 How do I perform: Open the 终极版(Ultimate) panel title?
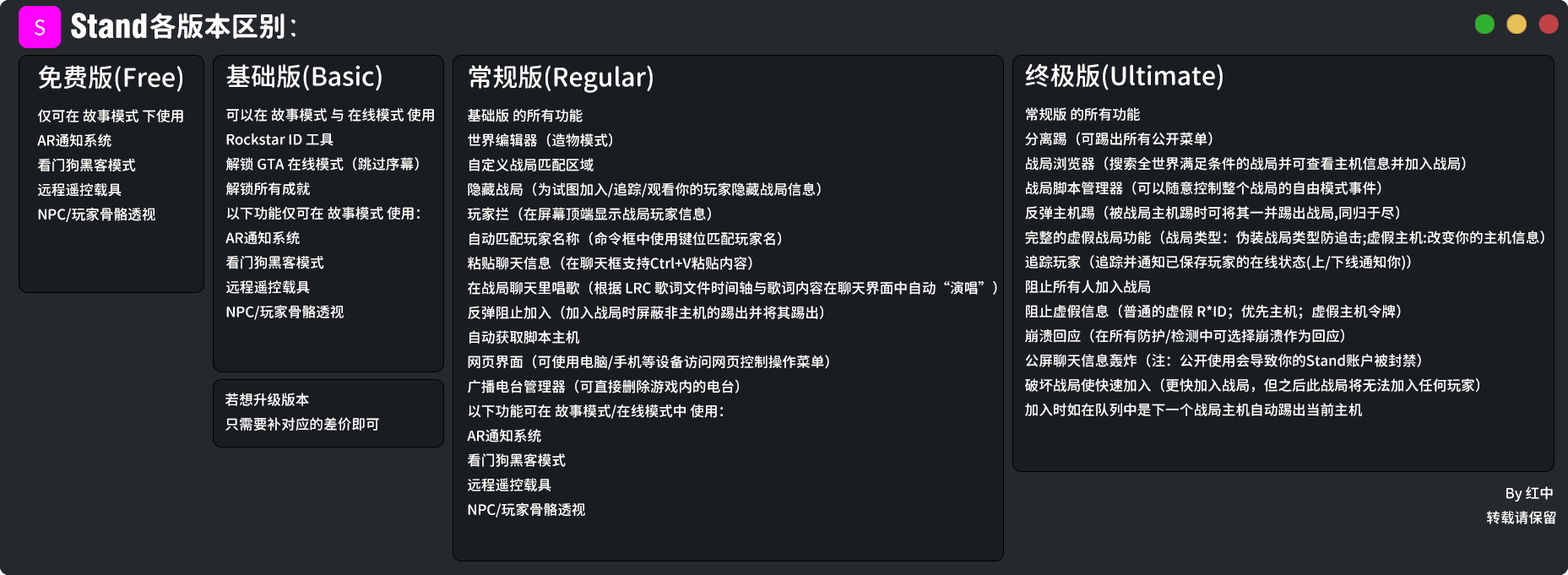pyautogui.click(x=1124, y=76)
